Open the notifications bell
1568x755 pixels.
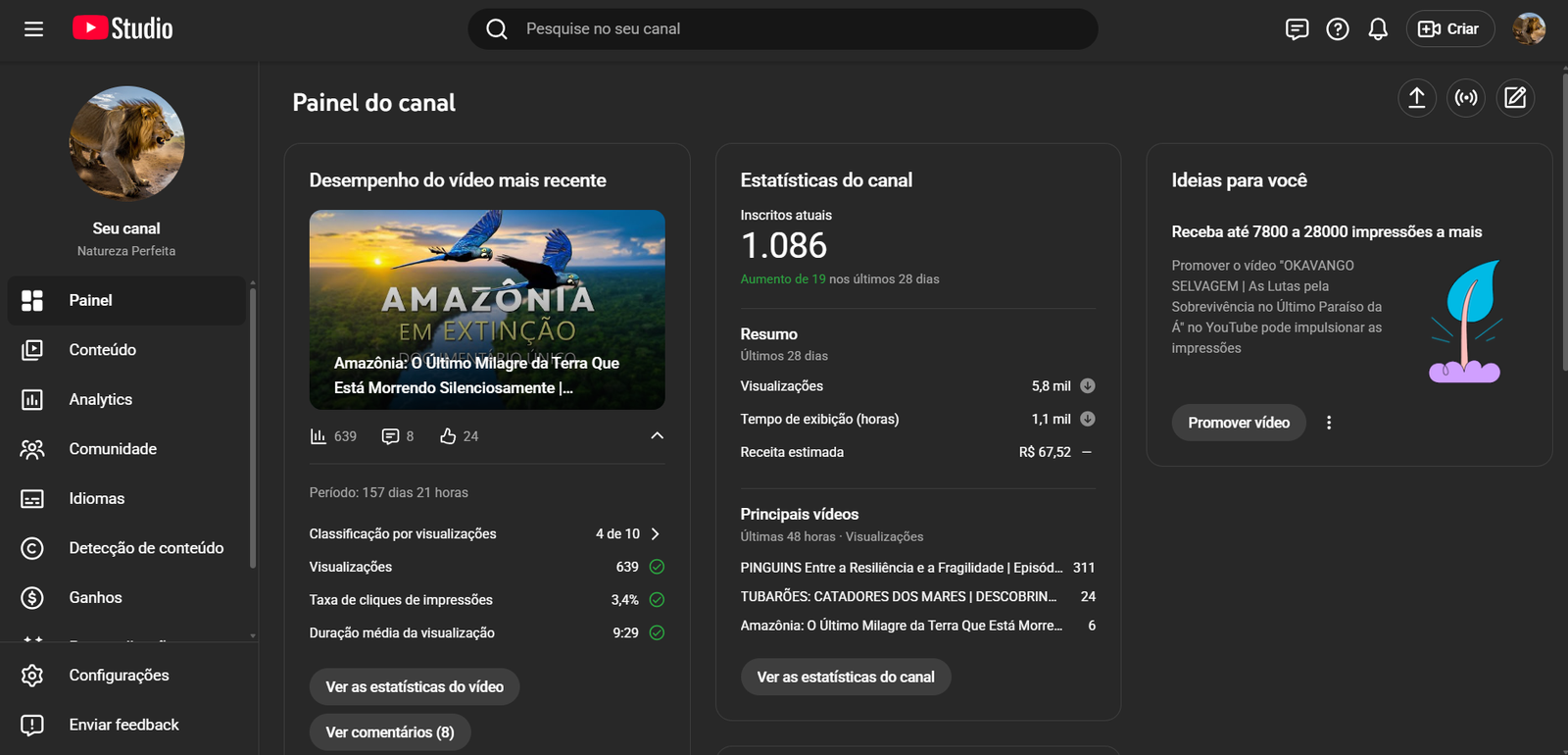(x=1378, y=29)
